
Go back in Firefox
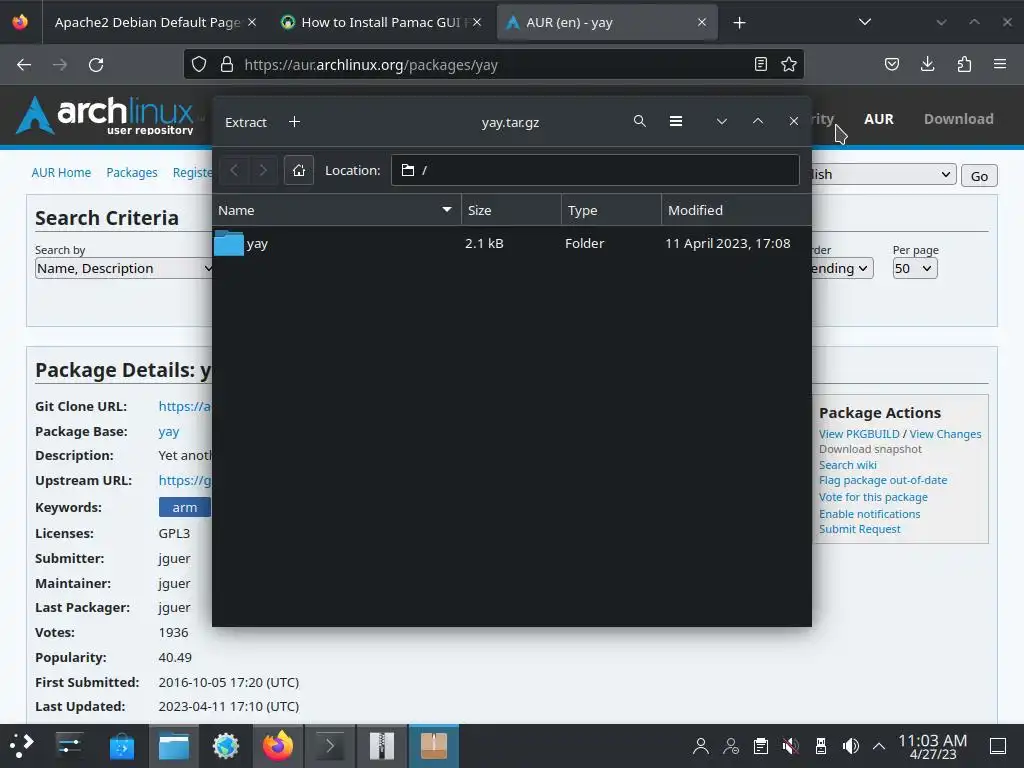(x=24, y=65)
